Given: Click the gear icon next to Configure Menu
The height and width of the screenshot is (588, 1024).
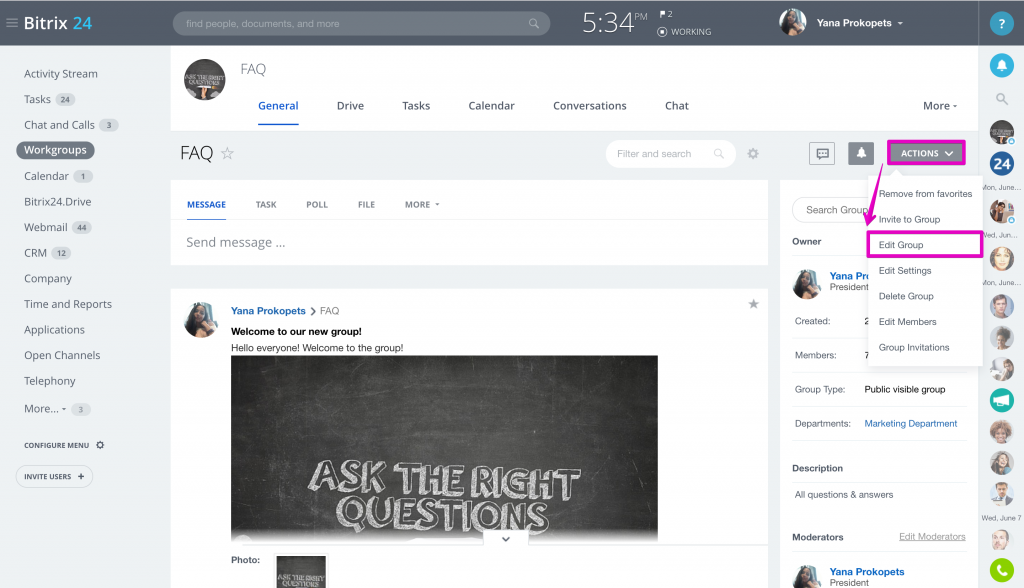Looking at the screenshot, I should point(100,445).
